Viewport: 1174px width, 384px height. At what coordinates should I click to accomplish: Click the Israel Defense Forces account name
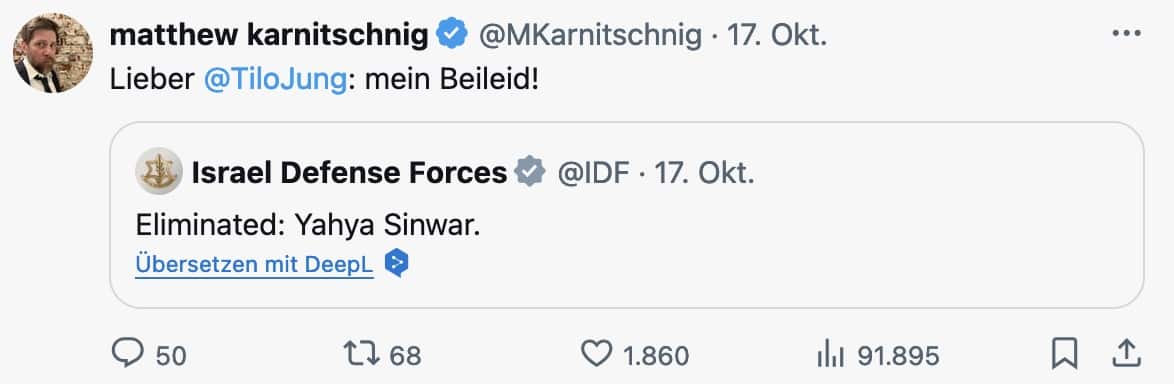(349, 173)
